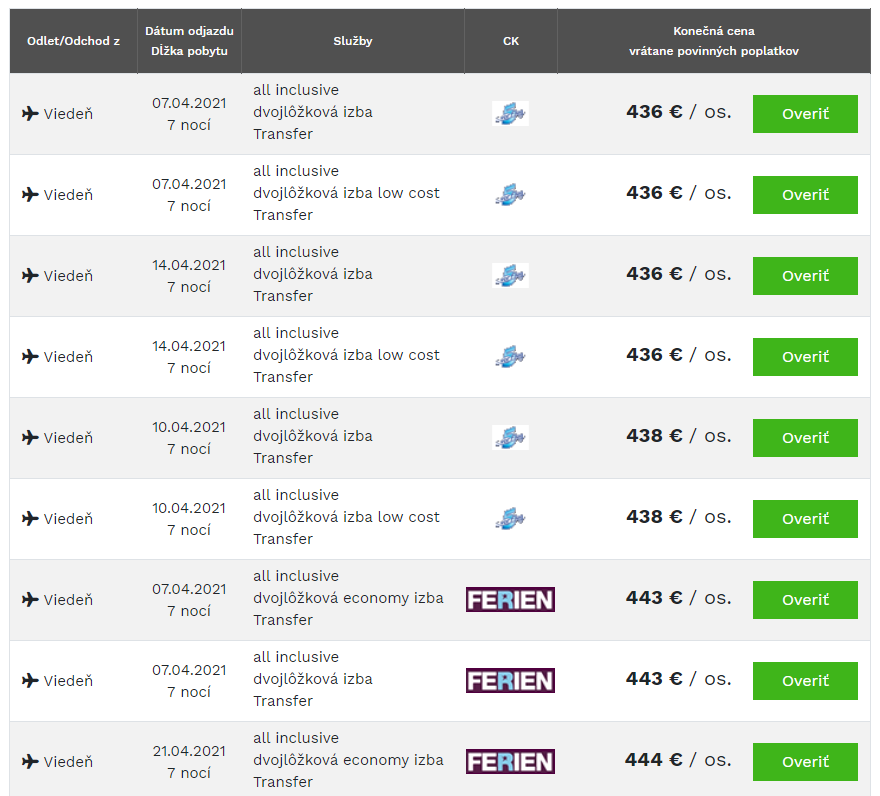Click airplane icon in 14.04.2021 low cost row

coord(30,356)
